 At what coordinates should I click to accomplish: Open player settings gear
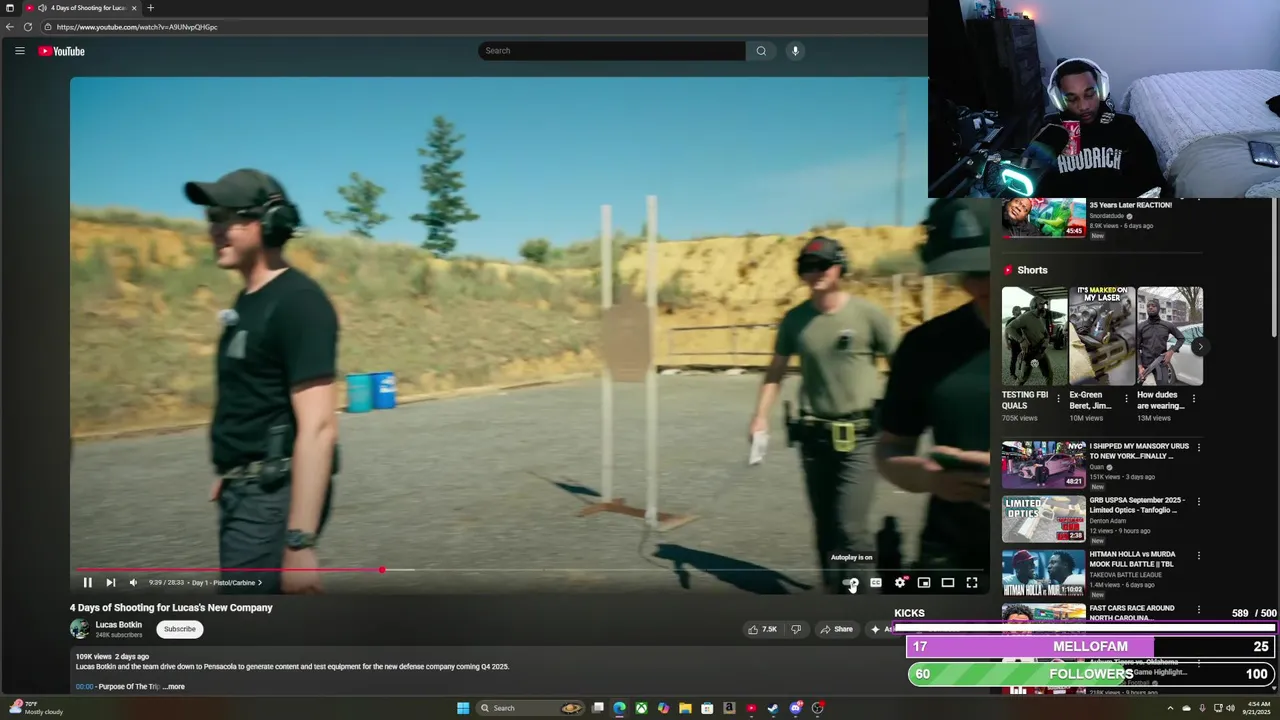click(x=900, y=582)
